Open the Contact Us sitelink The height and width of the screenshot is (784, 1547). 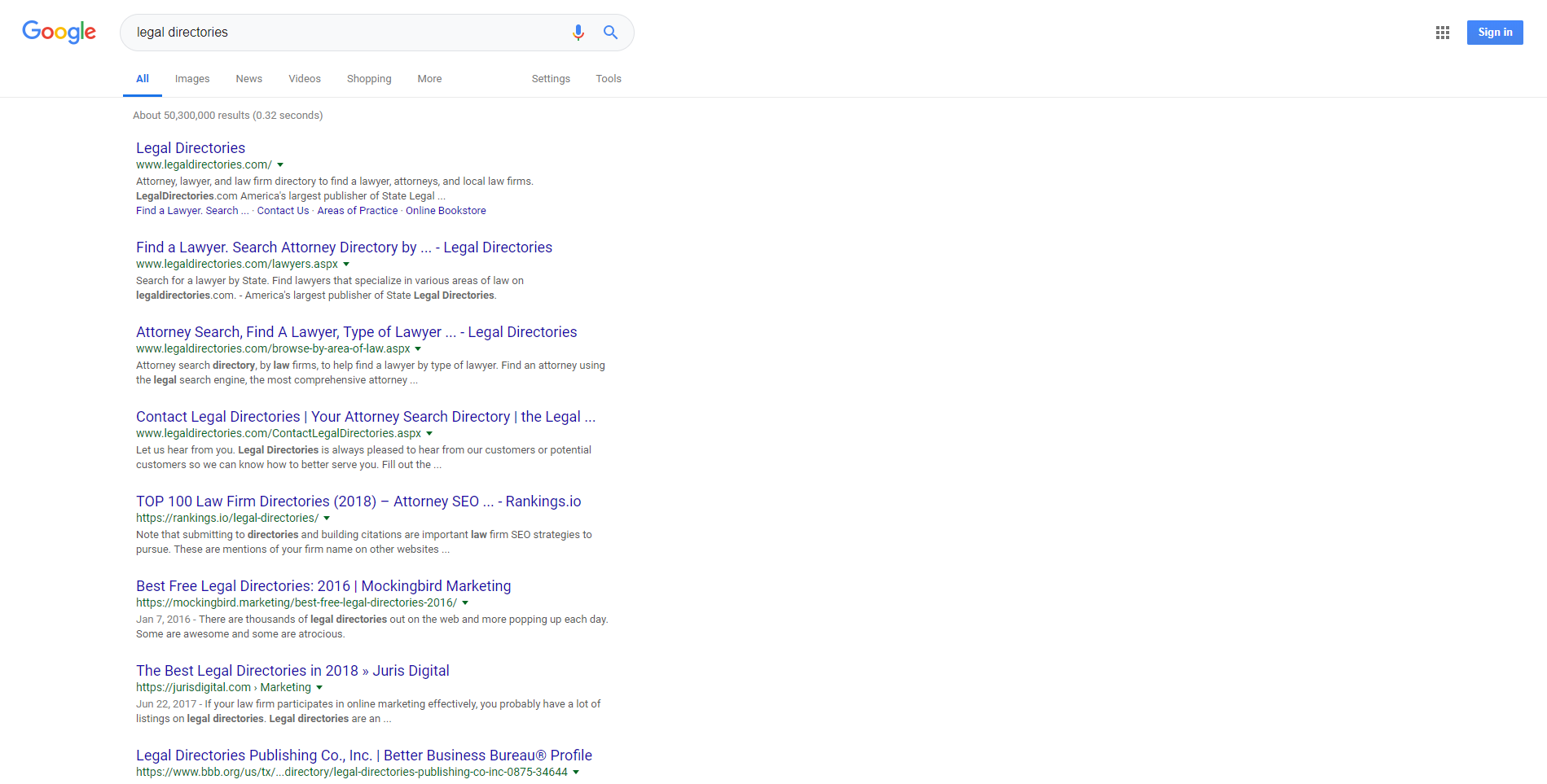[283, 211]
